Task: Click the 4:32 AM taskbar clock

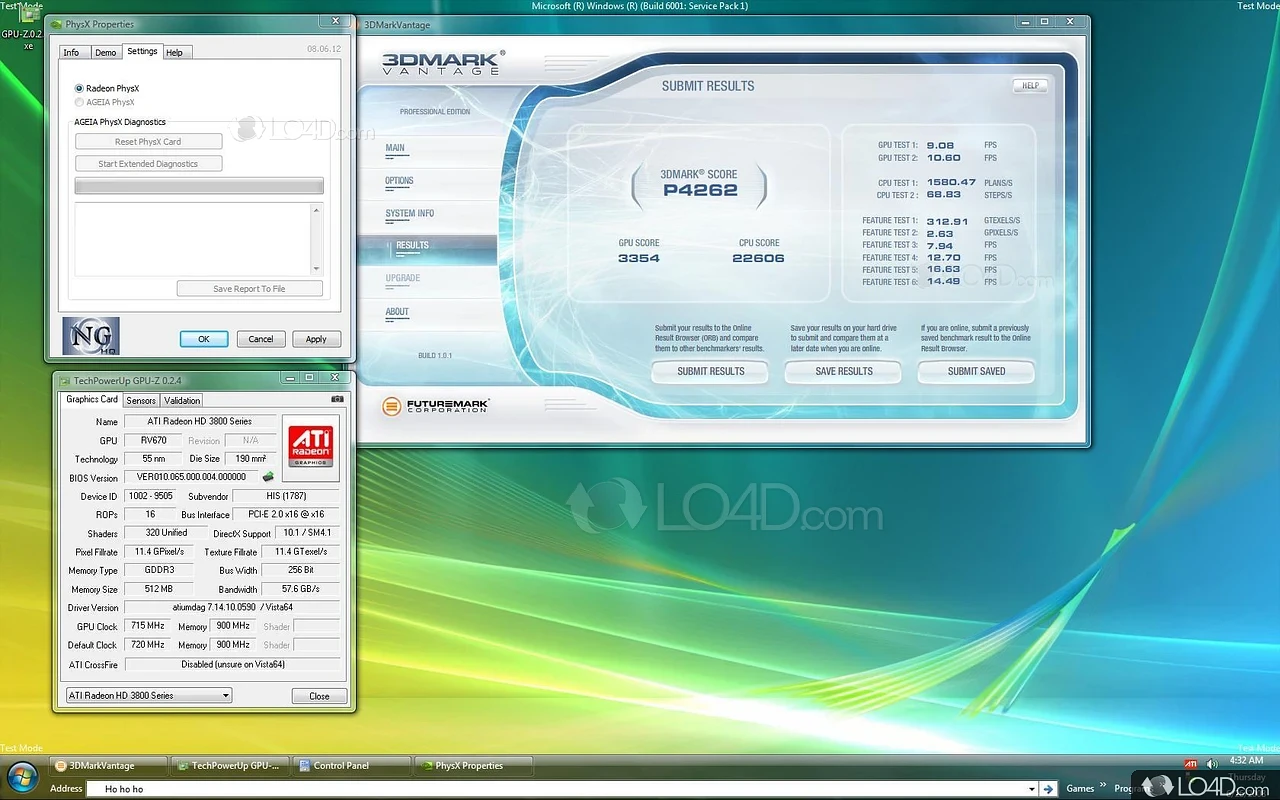Action: click(x=1246, y=761)
